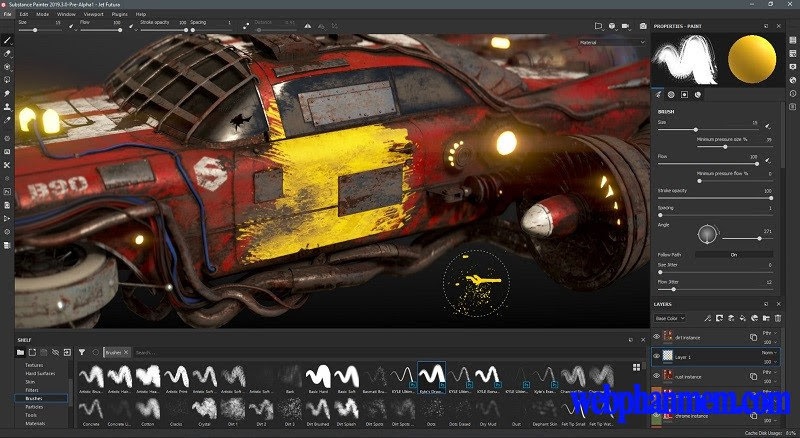Open the Material viewport mode dropdown
This screenshot has height=438, width=800.
coord(612,42)
